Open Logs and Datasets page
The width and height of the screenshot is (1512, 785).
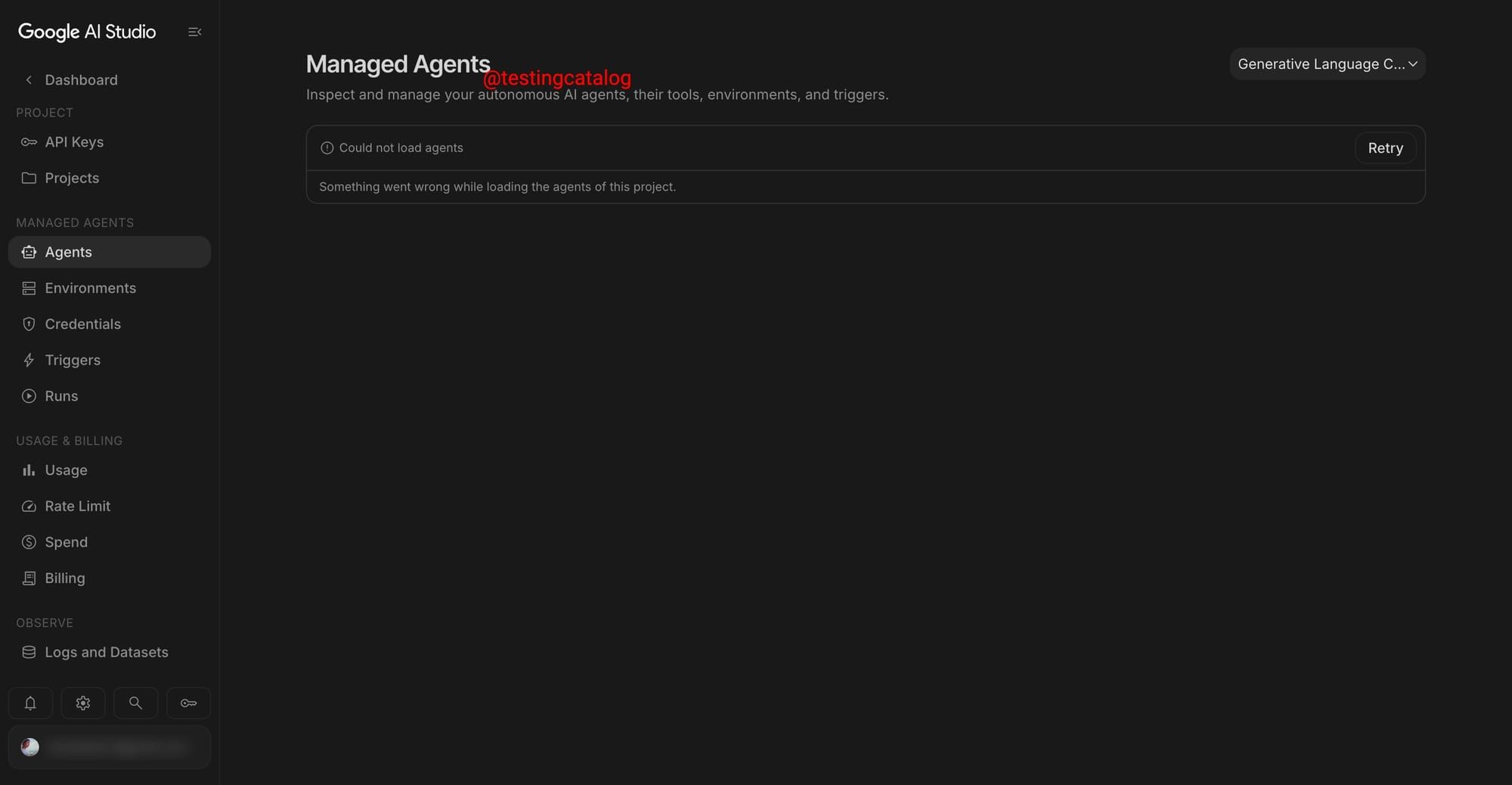[x=110, y=652]
